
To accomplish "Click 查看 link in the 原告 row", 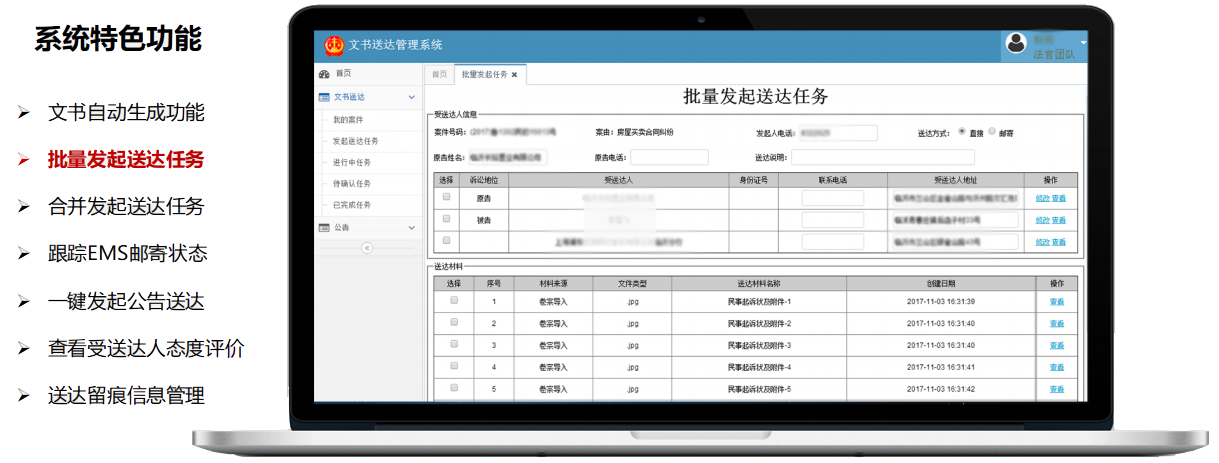I will tap(1059, 198).
